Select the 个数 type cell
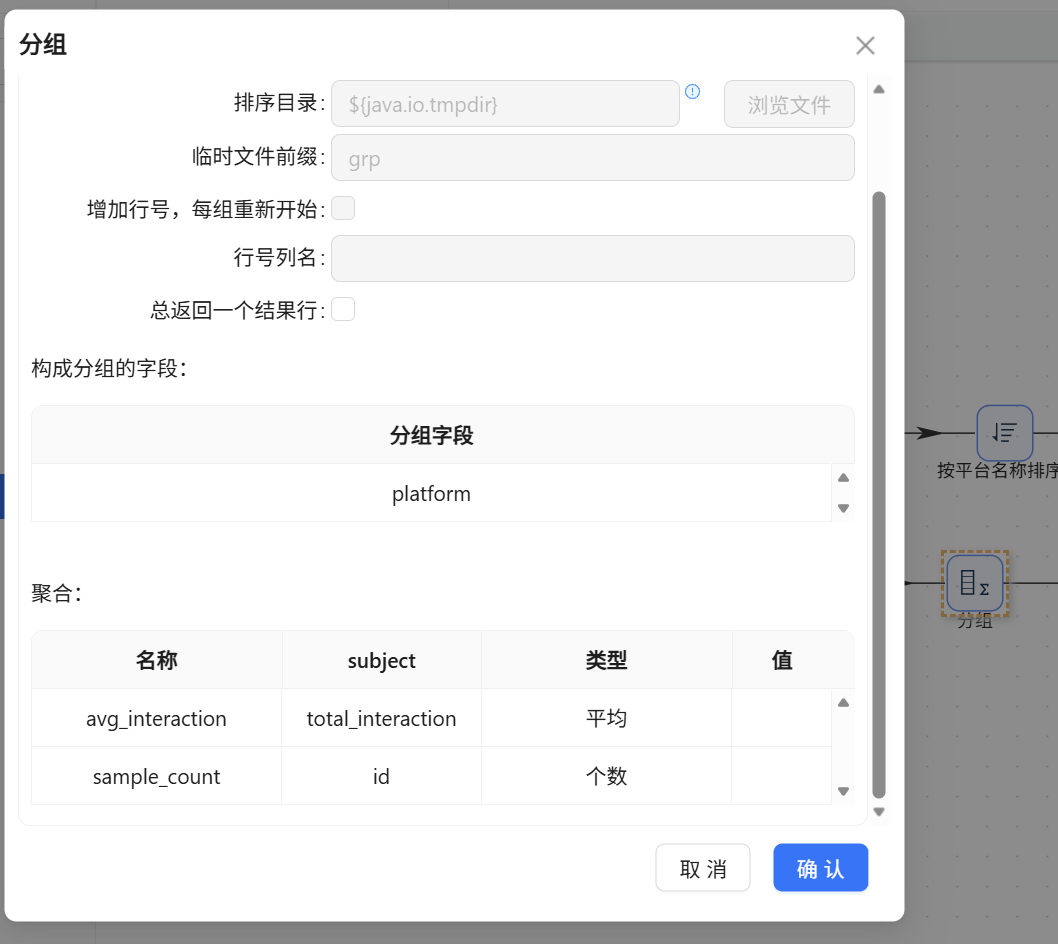 click(606, 776)
